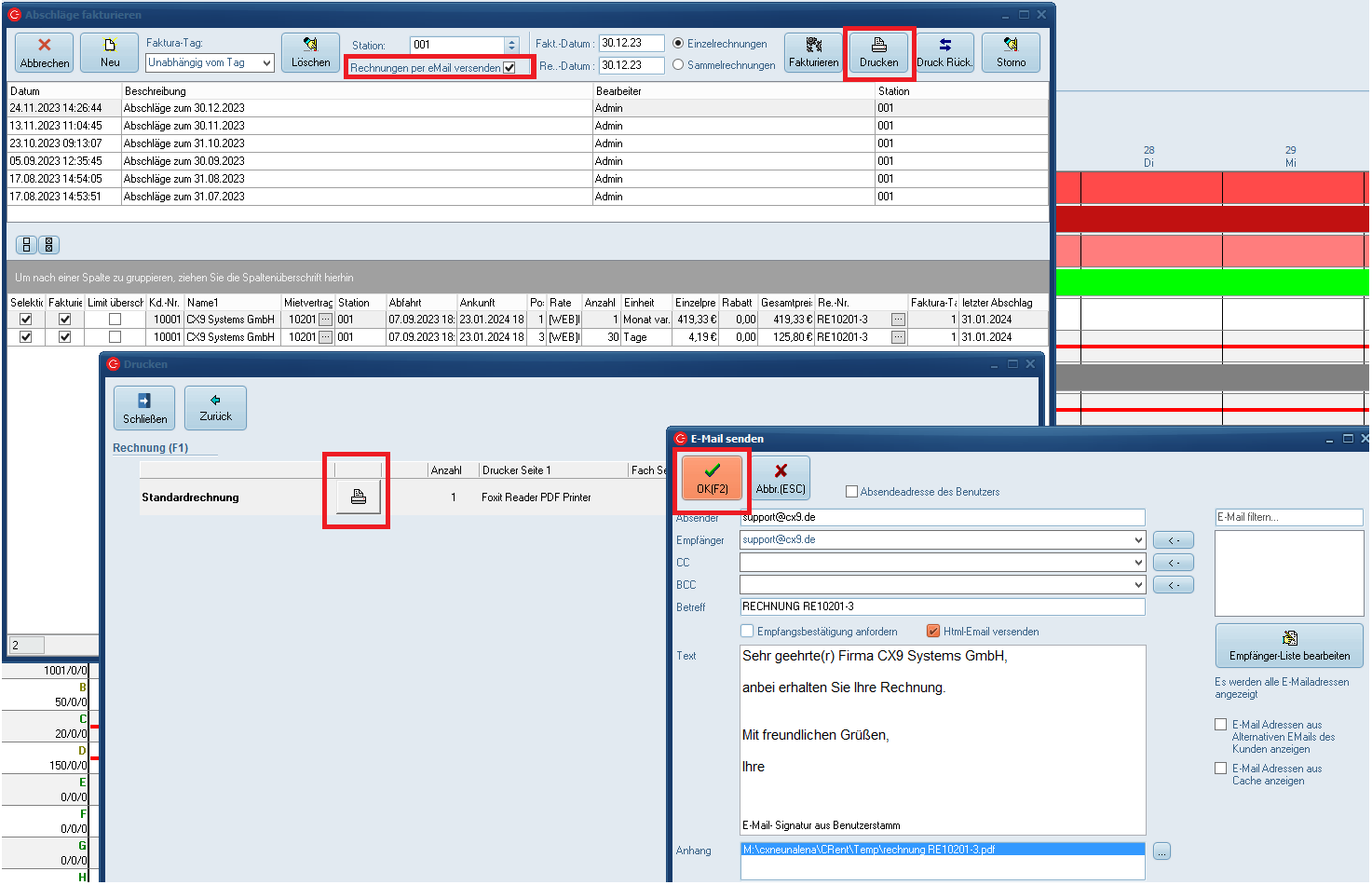Click the Löschen eraser icon

click(x=310, y=45)
